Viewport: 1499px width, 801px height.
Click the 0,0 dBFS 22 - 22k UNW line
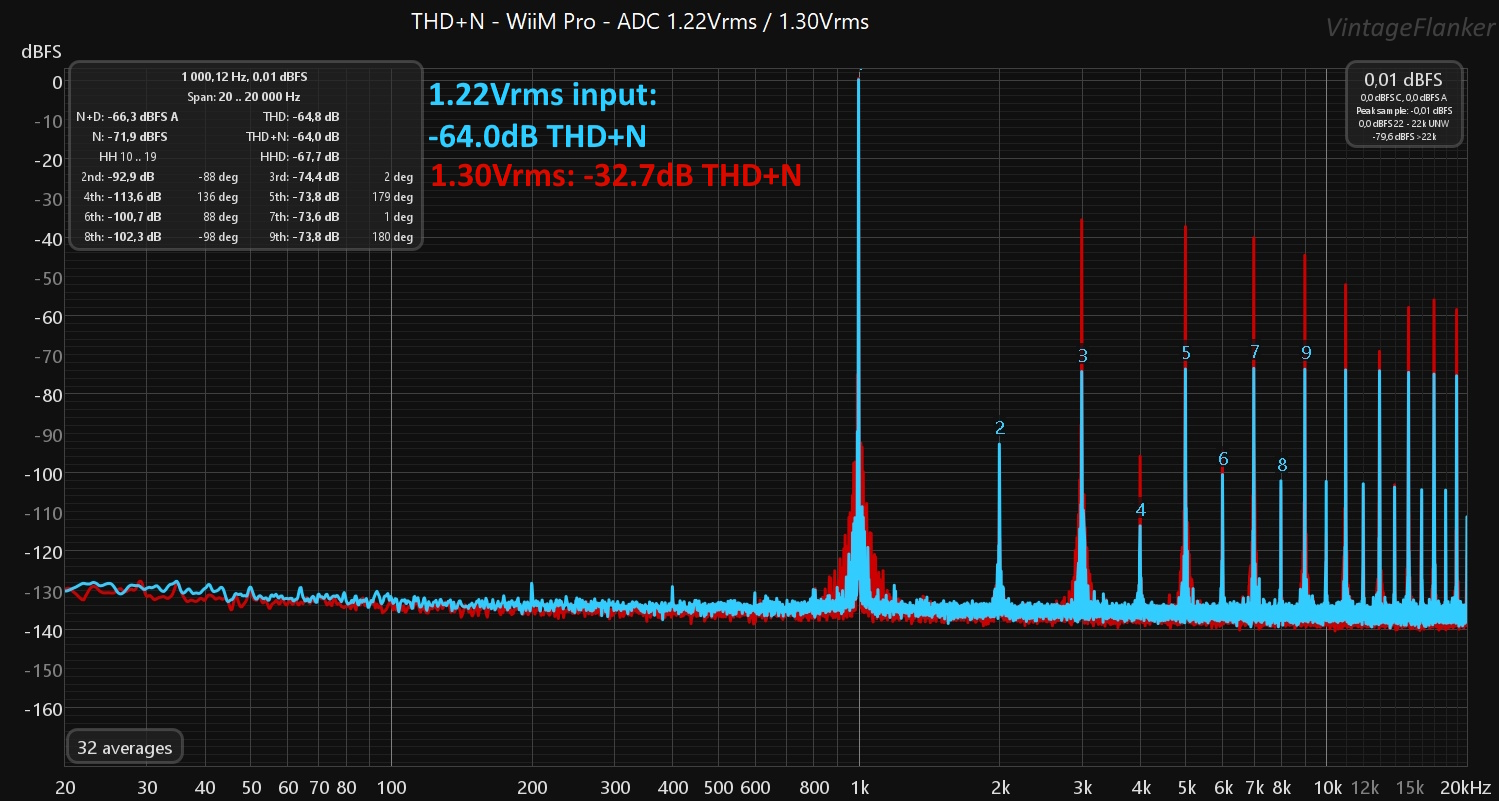[1404, 123]
